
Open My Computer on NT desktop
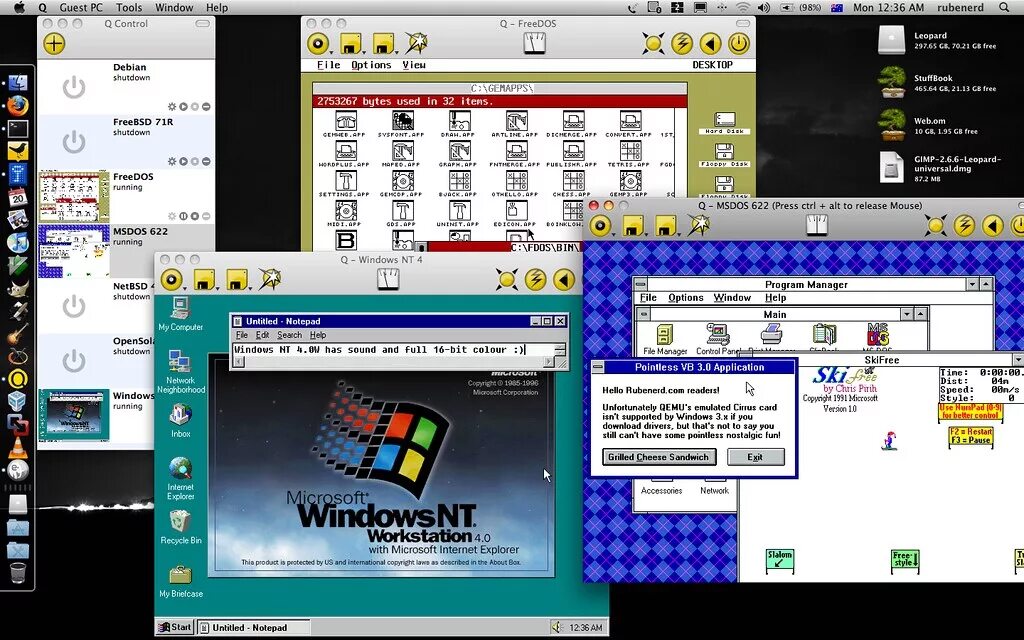pos(180,314)
